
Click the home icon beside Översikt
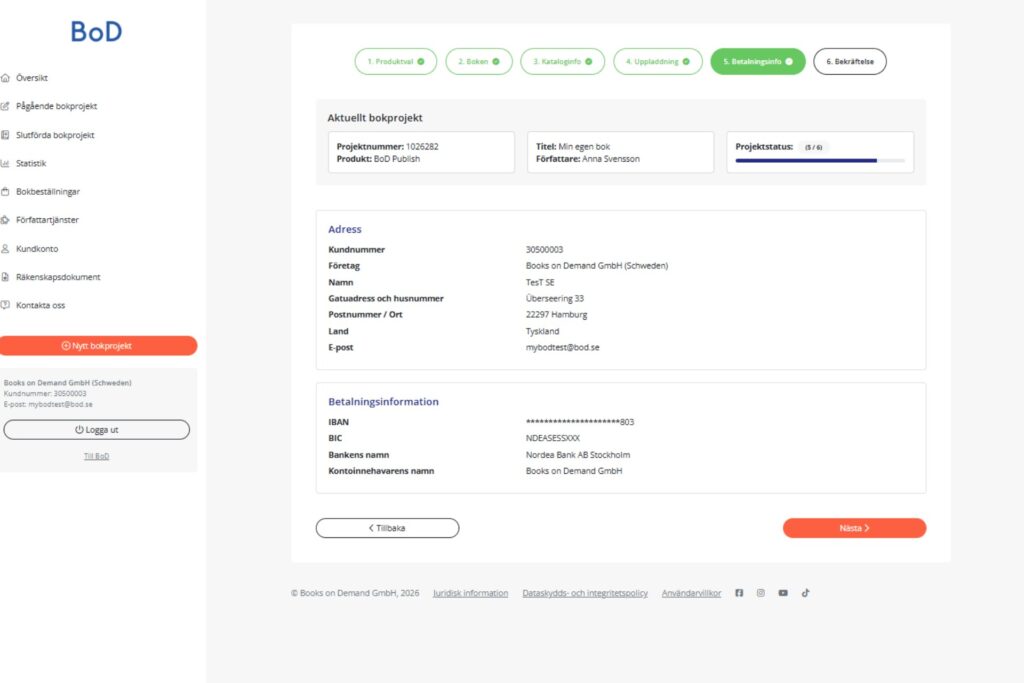point(5,78)
